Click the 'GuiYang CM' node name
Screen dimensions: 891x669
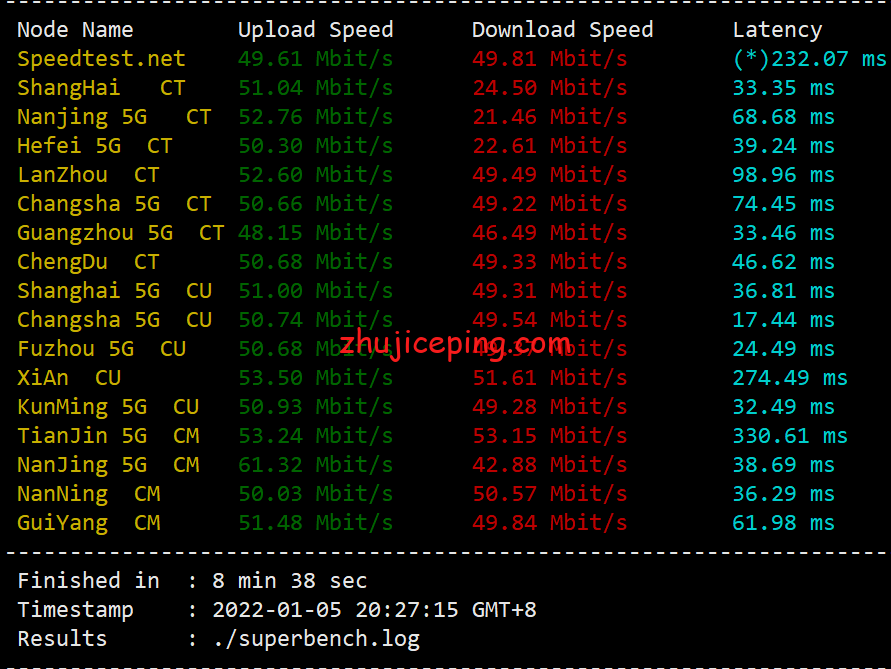point(88,522)
